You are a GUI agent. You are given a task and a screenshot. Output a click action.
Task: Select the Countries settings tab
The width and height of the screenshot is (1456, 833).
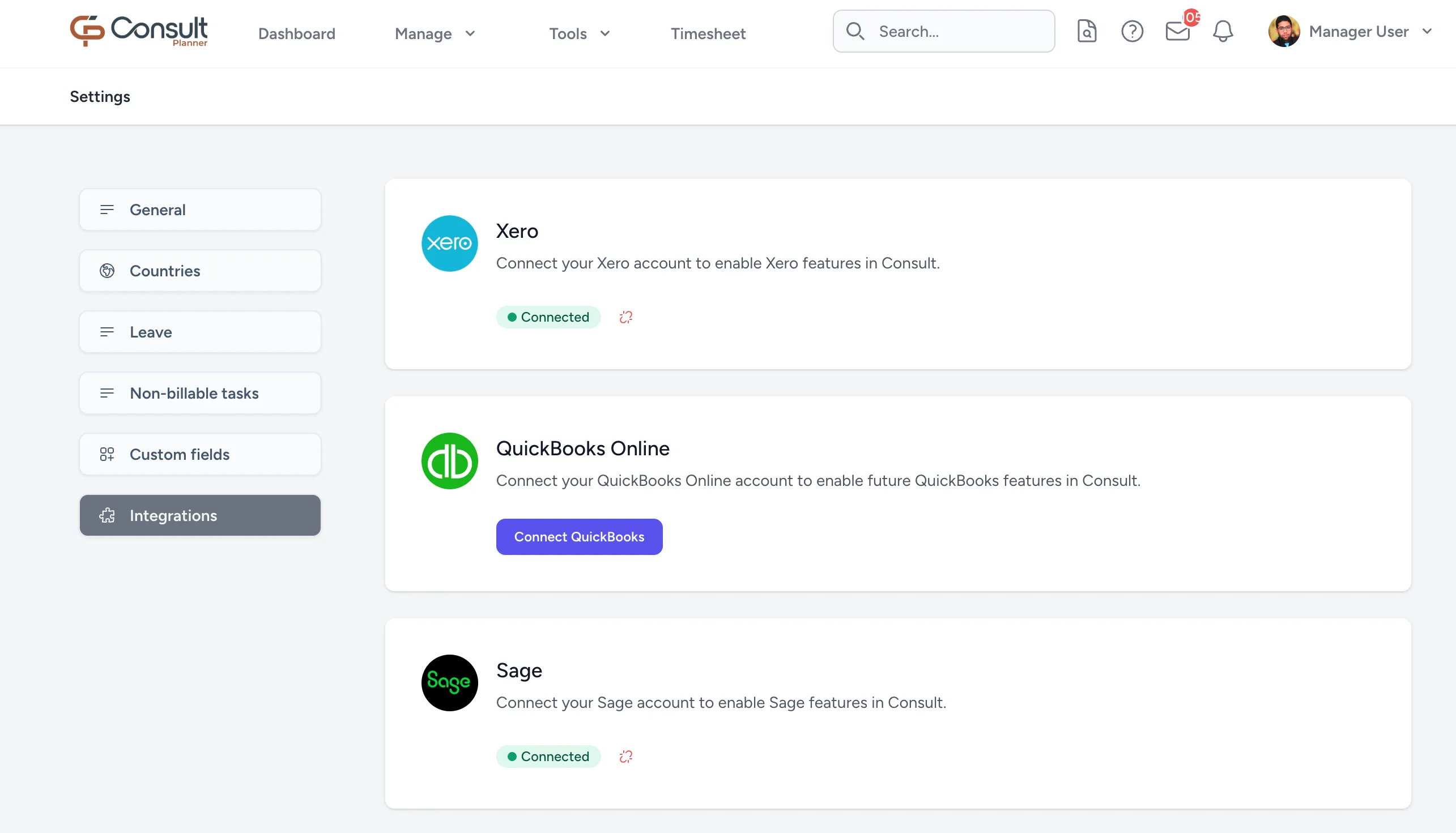click(x=201, y=271)
